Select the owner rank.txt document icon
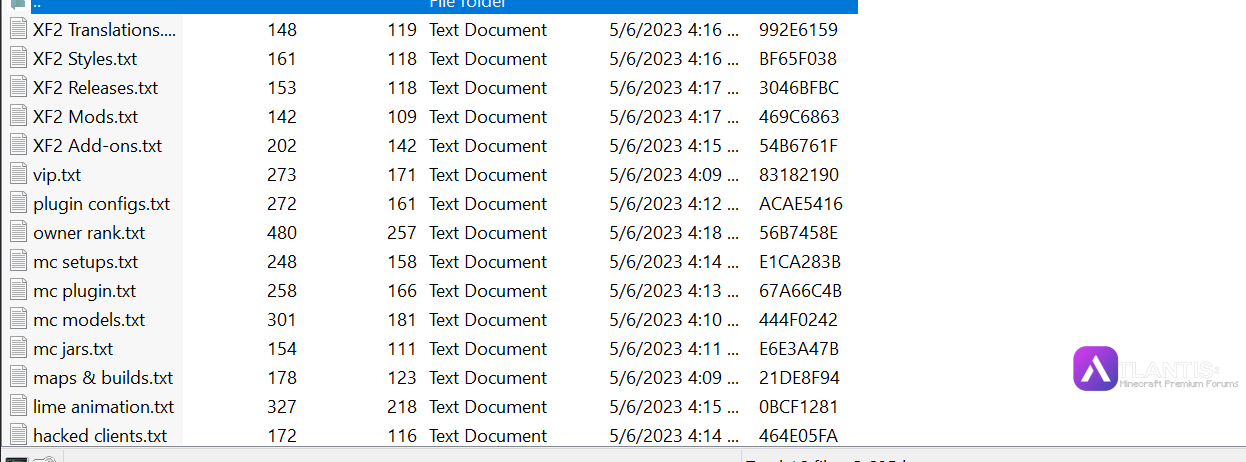This screenshot has width=1246, height=462. (18, 232)
